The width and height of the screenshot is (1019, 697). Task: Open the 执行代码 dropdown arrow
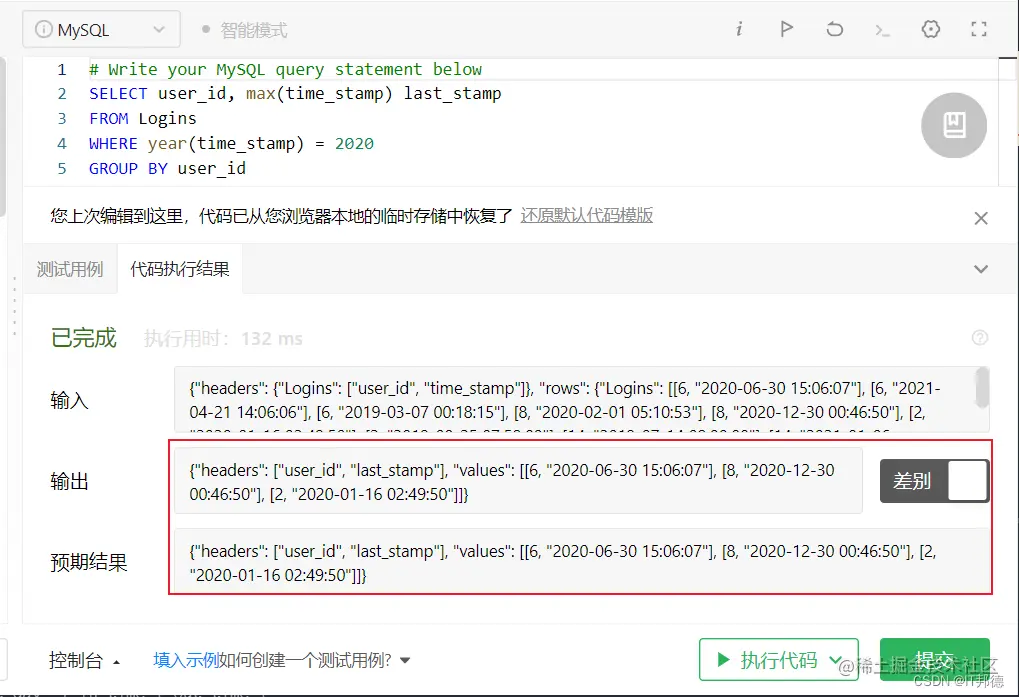[x=836, y=660]
